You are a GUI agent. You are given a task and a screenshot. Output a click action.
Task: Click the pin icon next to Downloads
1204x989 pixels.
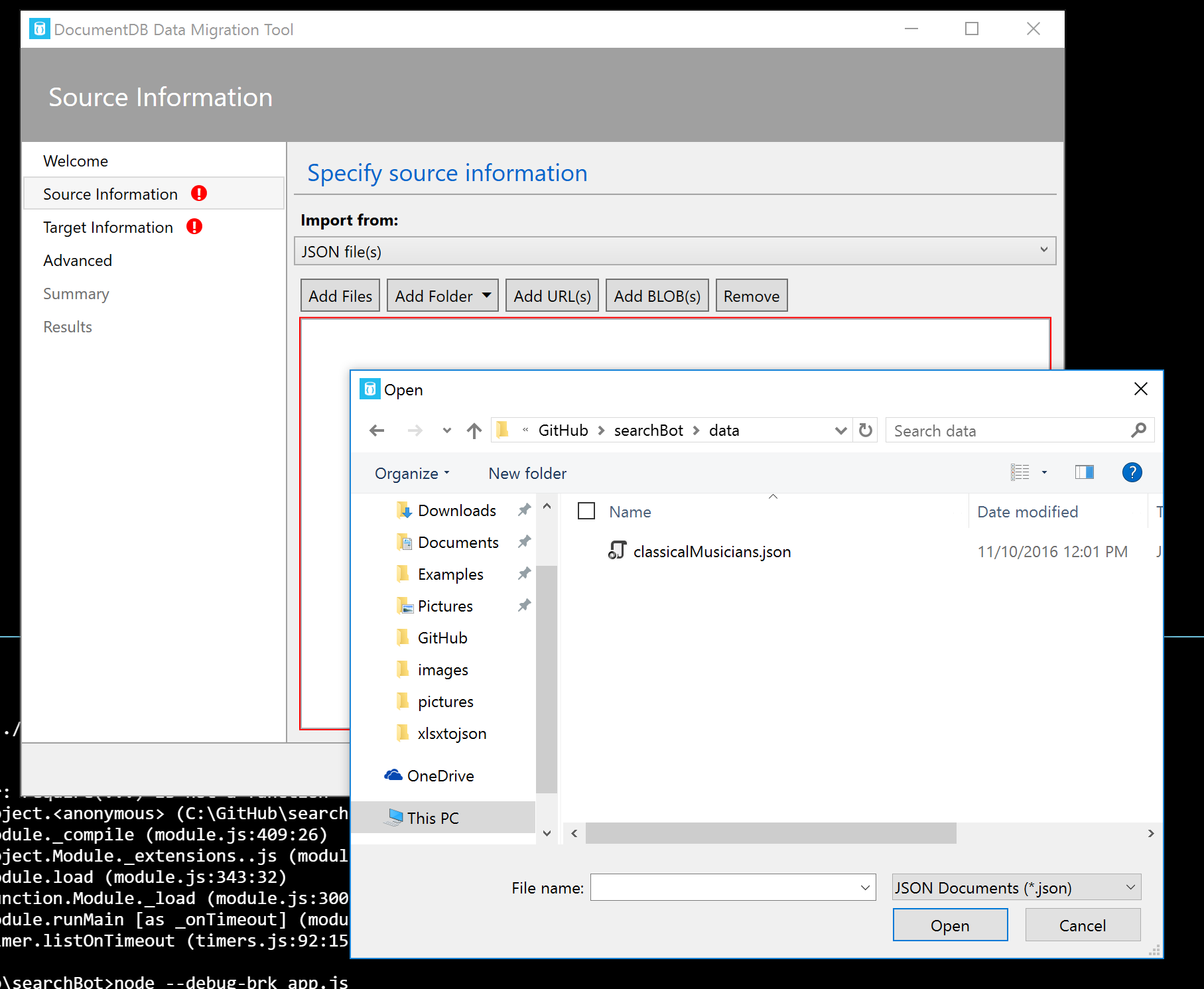click(524, 509)
